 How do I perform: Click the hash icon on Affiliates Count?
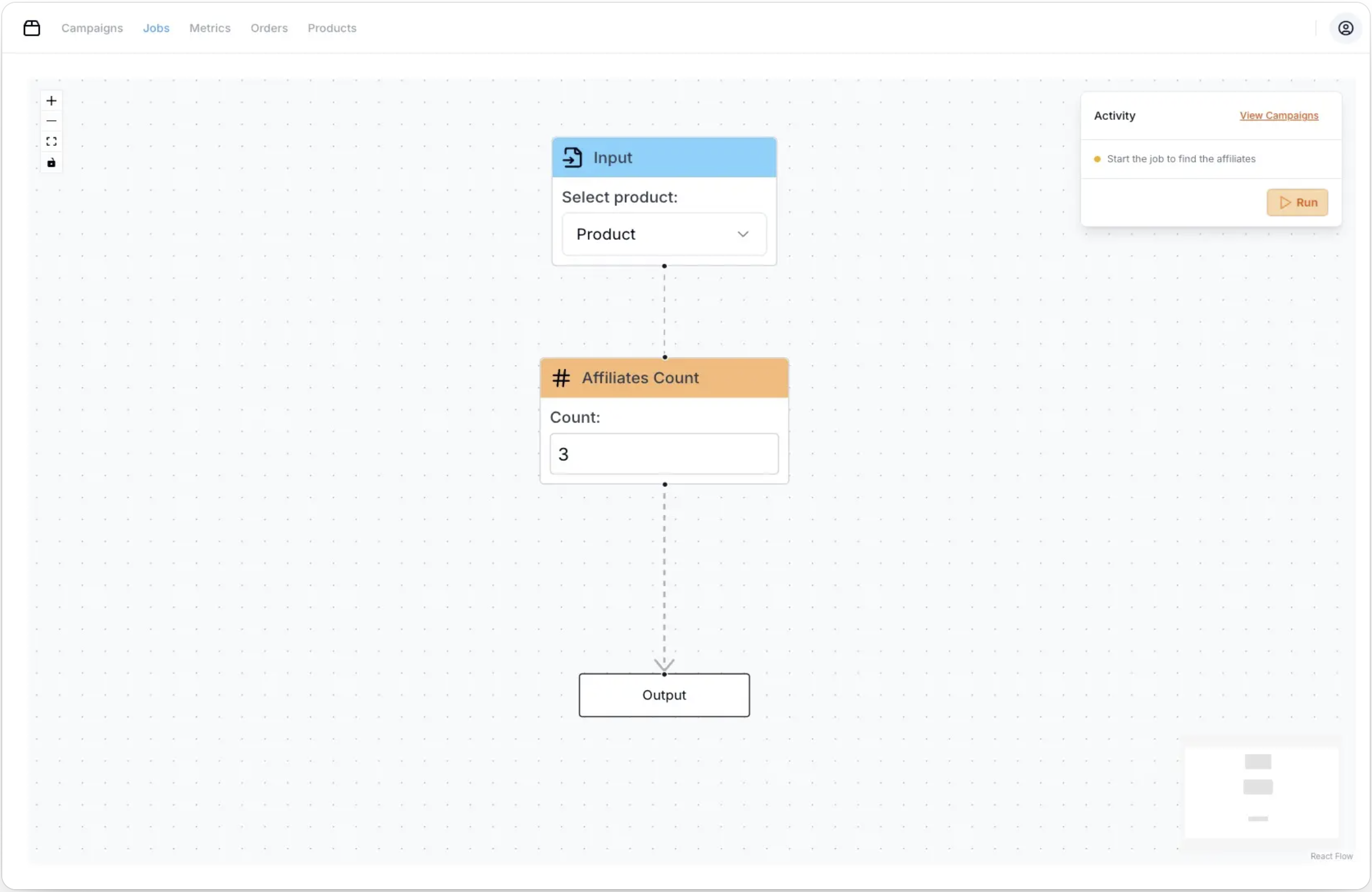[x=561, y=378]
